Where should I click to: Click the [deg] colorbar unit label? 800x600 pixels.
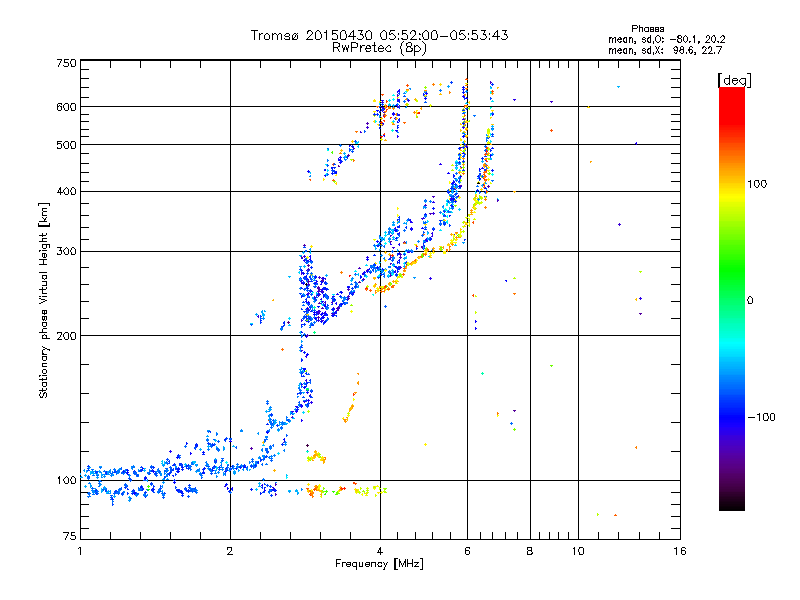734,80
